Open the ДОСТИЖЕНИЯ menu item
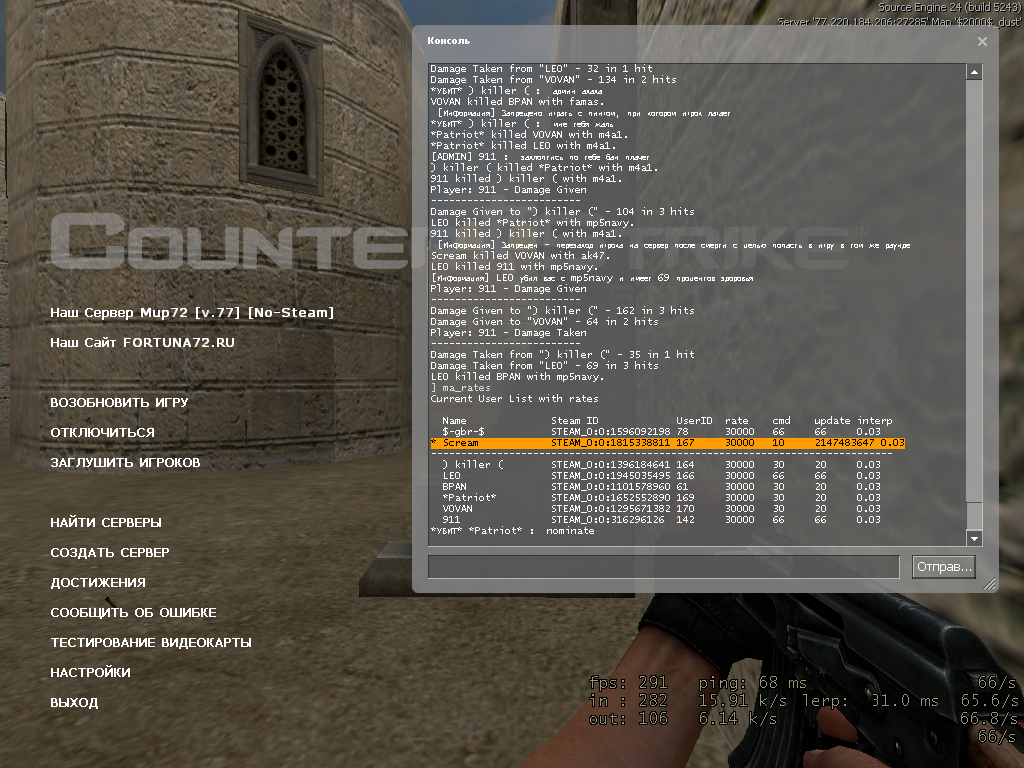The width and height of the screenshot is (1024, 768). coord(98,583)
